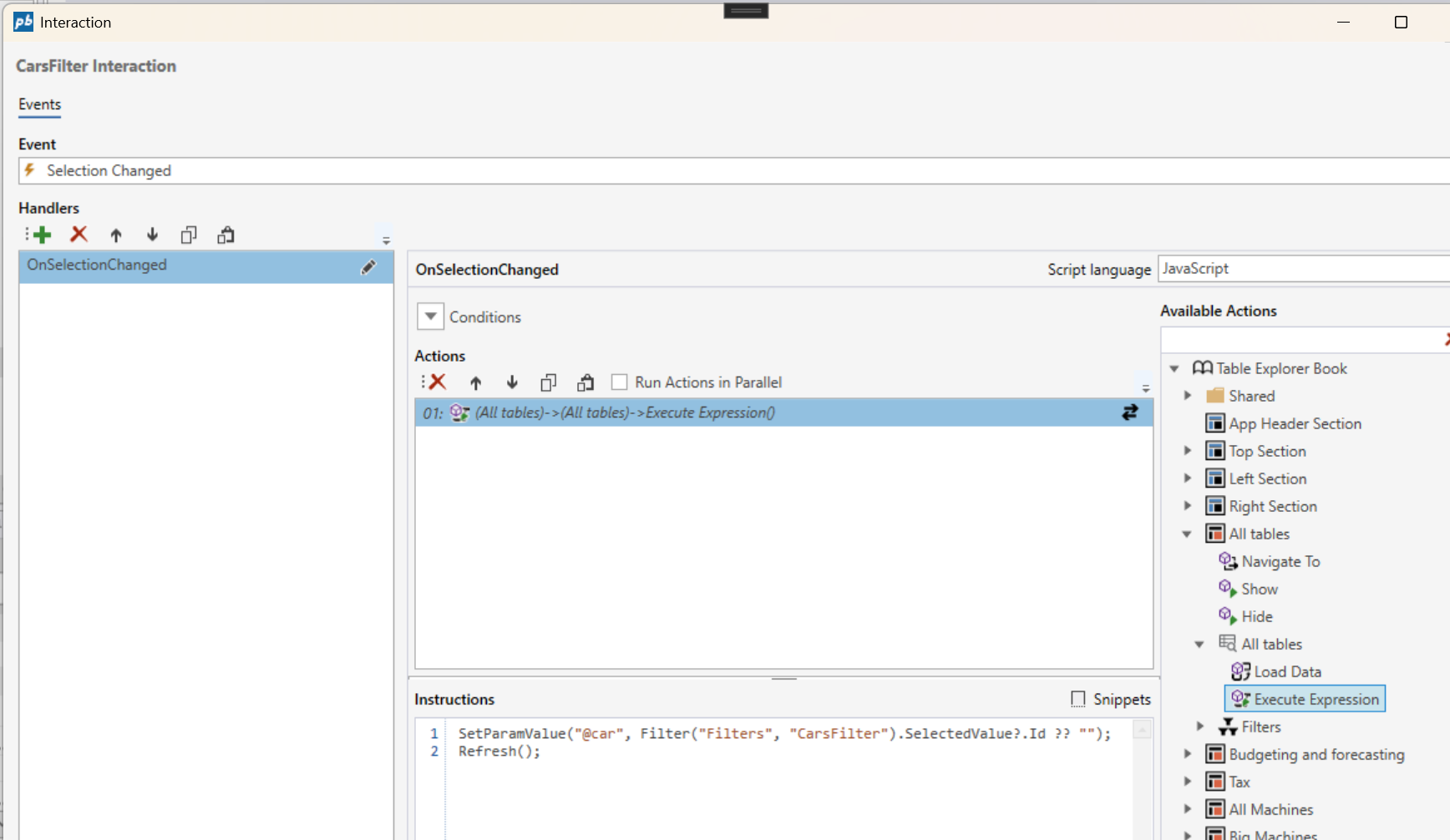Click the paste action icon in the Actions toolbar
The height and width of the screenshot is (840, 1450).
(586, 382)
